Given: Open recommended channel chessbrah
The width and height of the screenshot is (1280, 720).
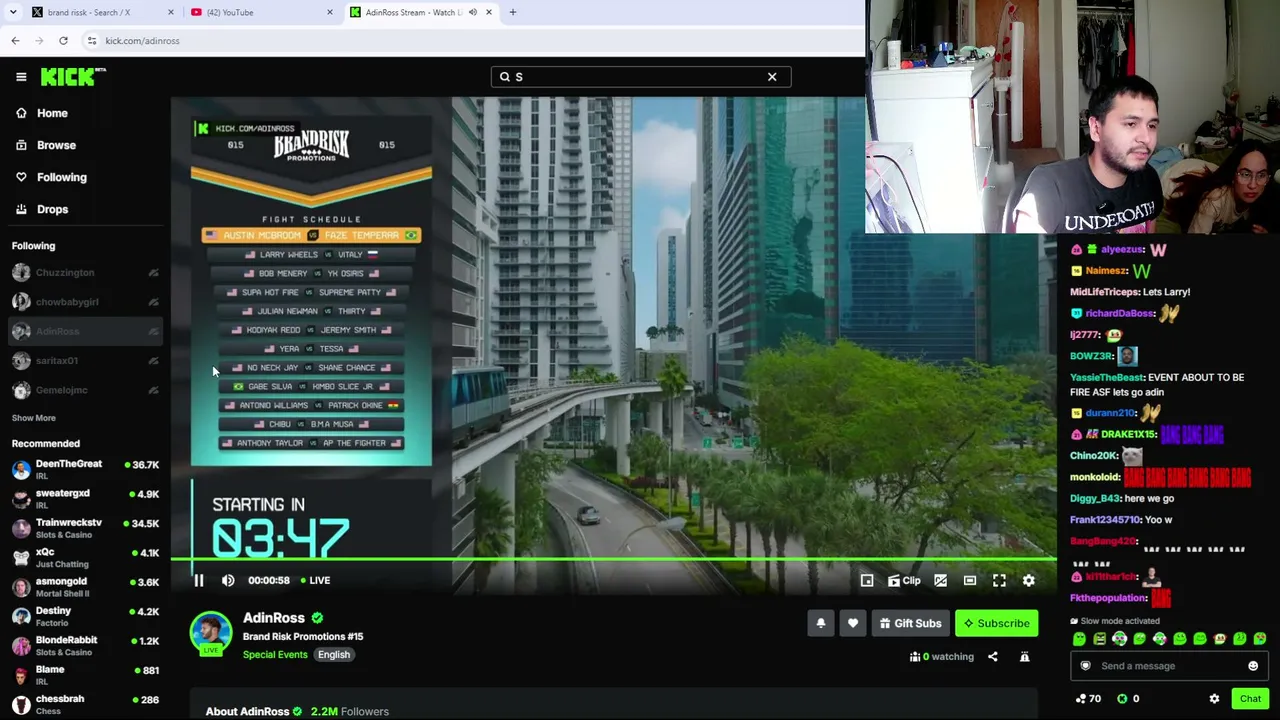Looking at the screenshot, I should tap(85, 704).
